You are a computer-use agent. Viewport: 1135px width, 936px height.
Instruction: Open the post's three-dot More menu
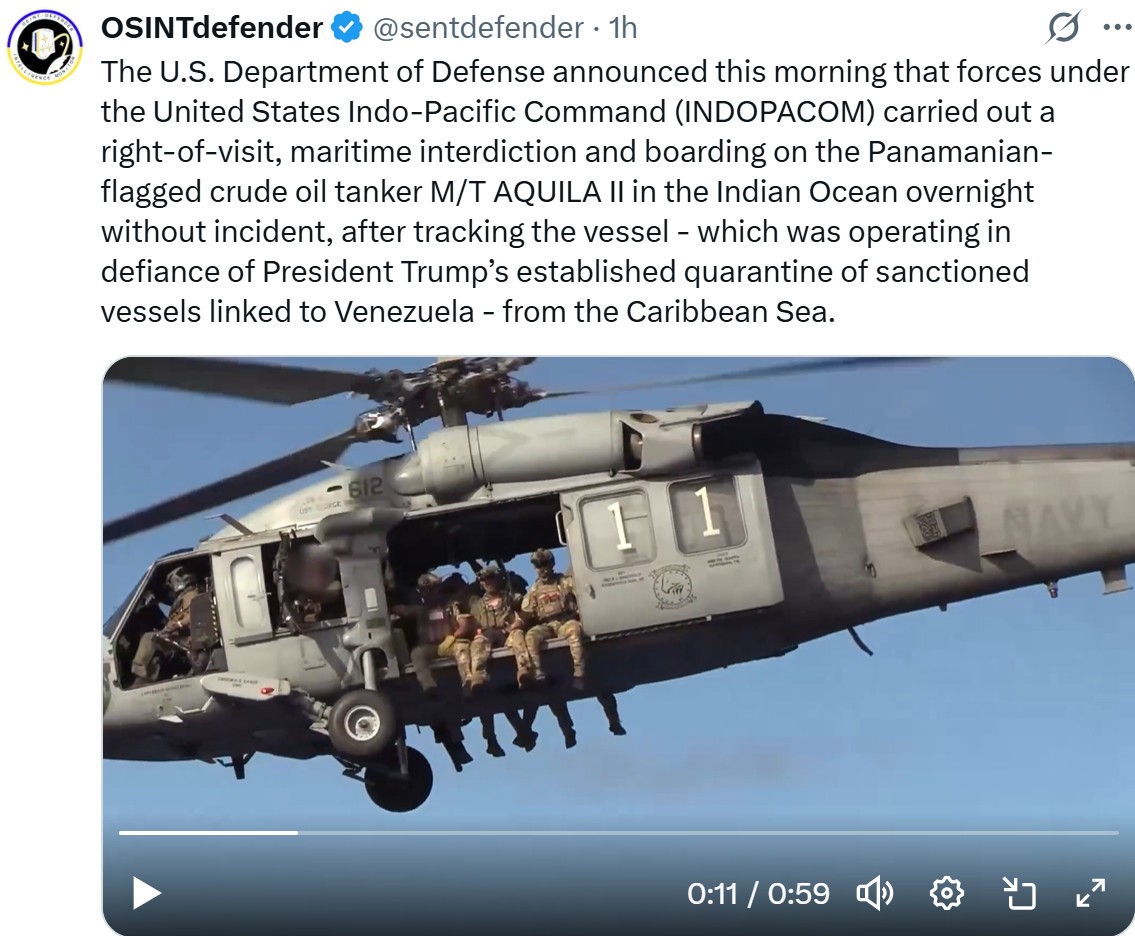click(1117, 28)
